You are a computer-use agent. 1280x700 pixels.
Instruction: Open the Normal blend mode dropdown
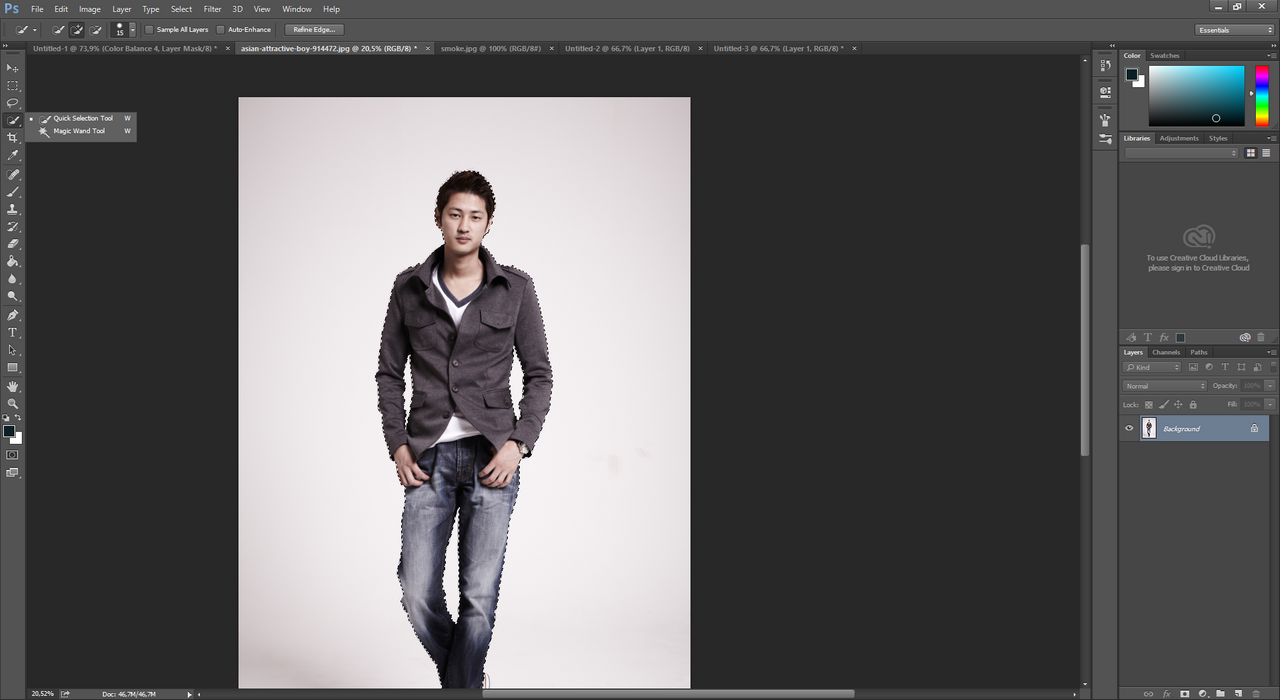[1164, 386]
